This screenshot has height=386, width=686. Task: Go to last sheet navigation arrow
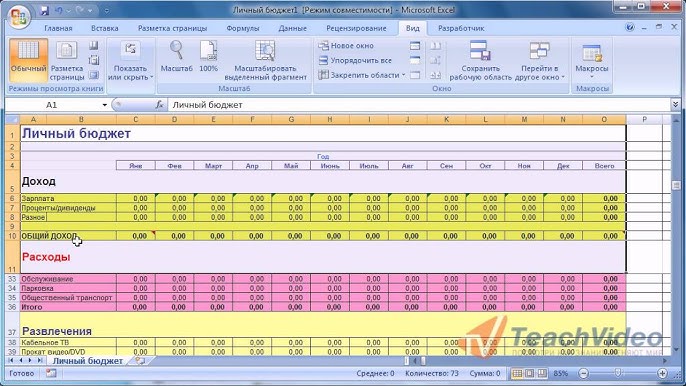point(39,361)
